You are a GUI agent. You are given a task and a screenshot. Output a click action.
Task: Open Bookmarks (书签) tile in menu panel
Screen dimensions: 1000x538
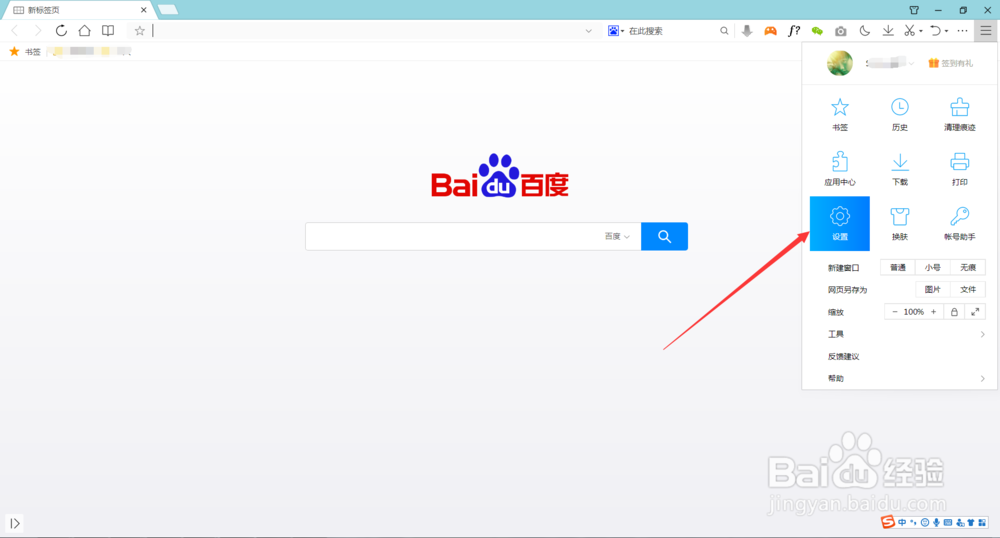pos(839,114)
